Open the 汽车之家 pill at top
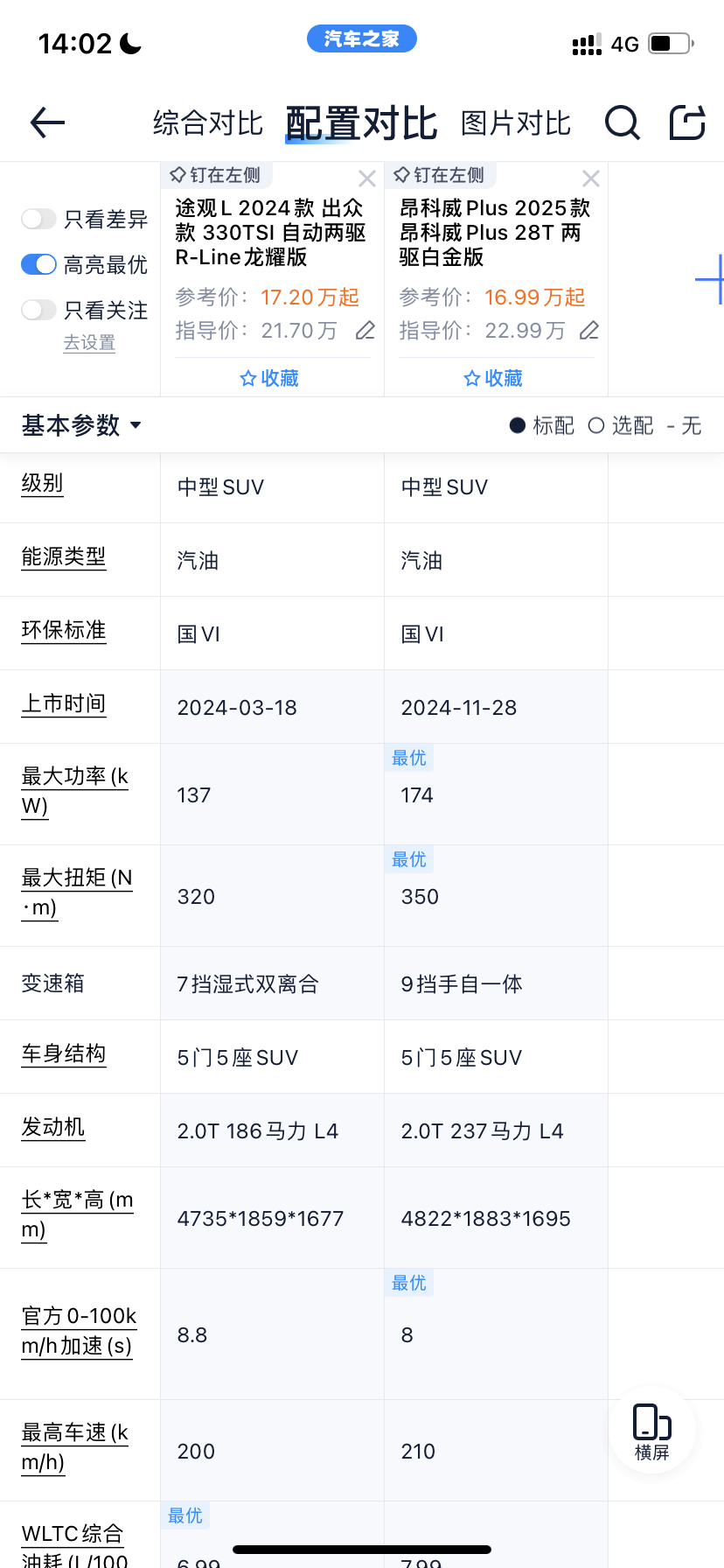The height and width of the screenshot is (1568, 724). [x=361, y=38]
